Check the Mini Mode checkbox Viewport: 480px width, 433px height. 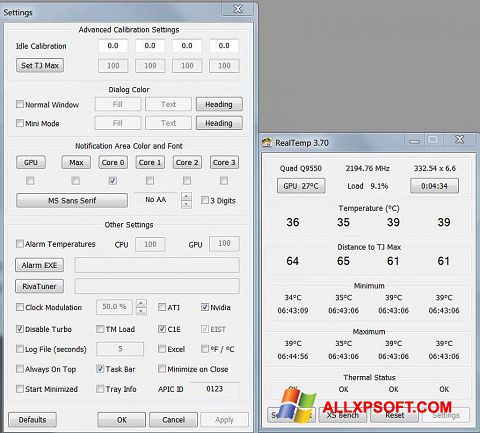(20, 123)
